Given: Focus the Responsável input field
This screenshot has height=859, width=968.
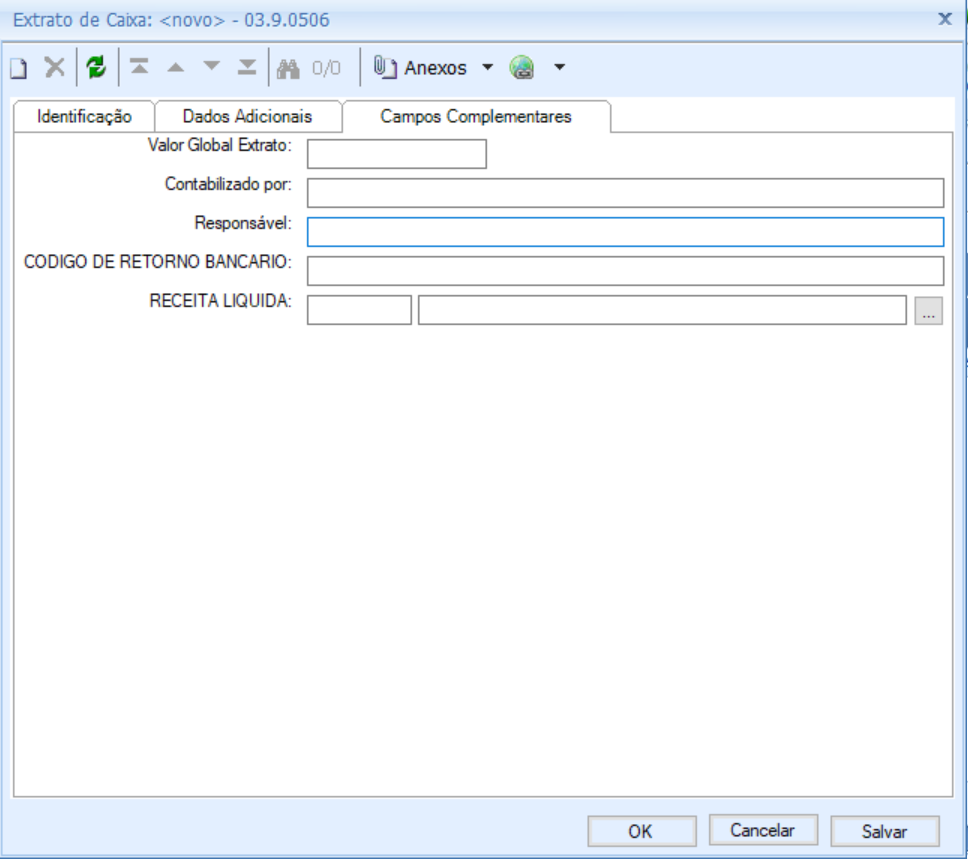Looking at the screenshot, I should click(625, 232).
